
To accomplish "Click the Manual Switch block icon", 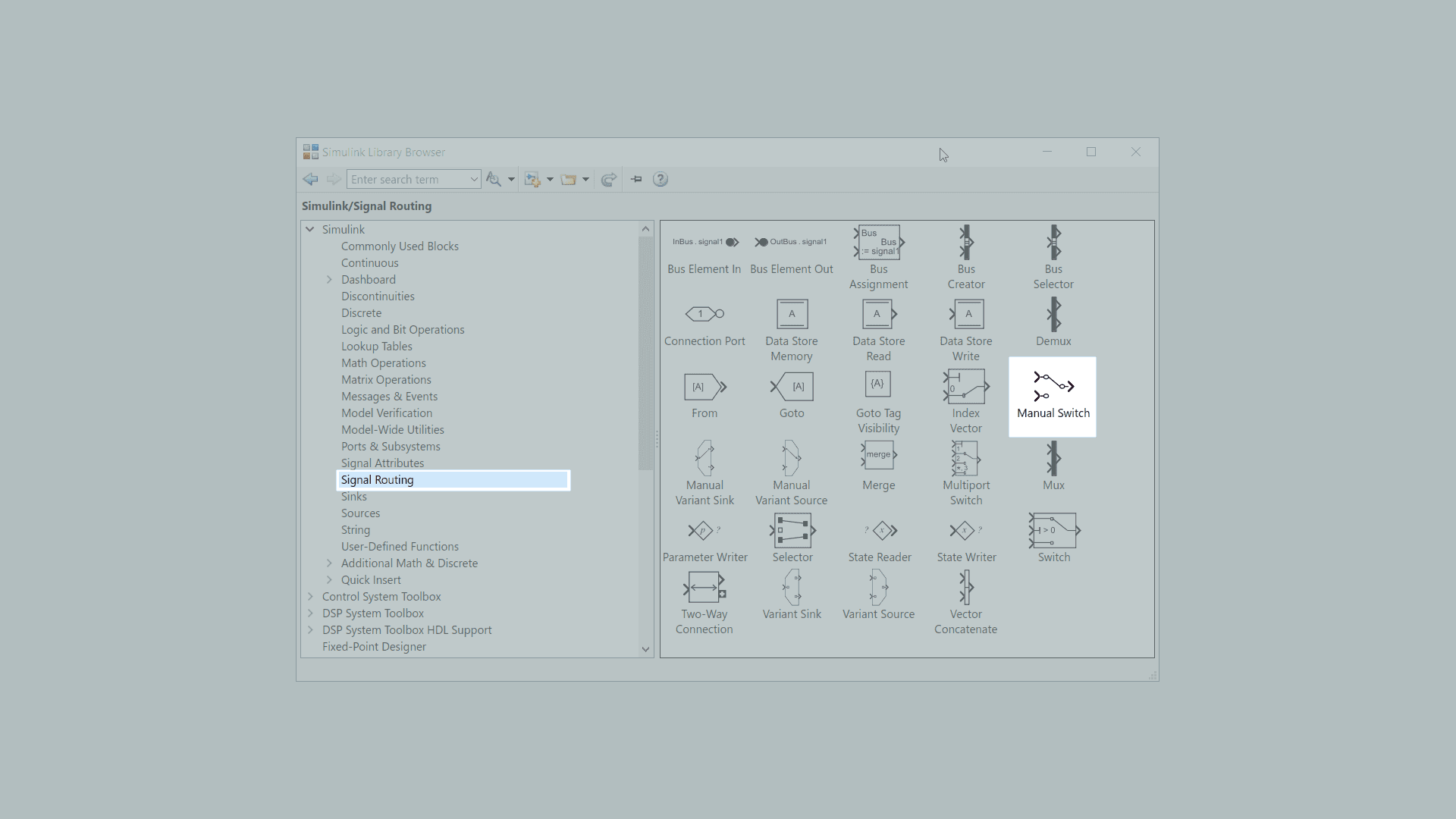I will 1053,386.
